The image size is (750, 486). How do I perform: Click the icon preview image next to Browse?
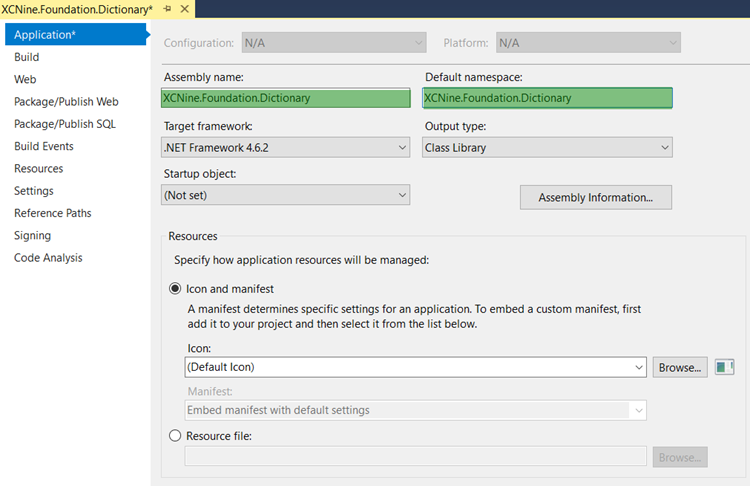pos(724,367)
